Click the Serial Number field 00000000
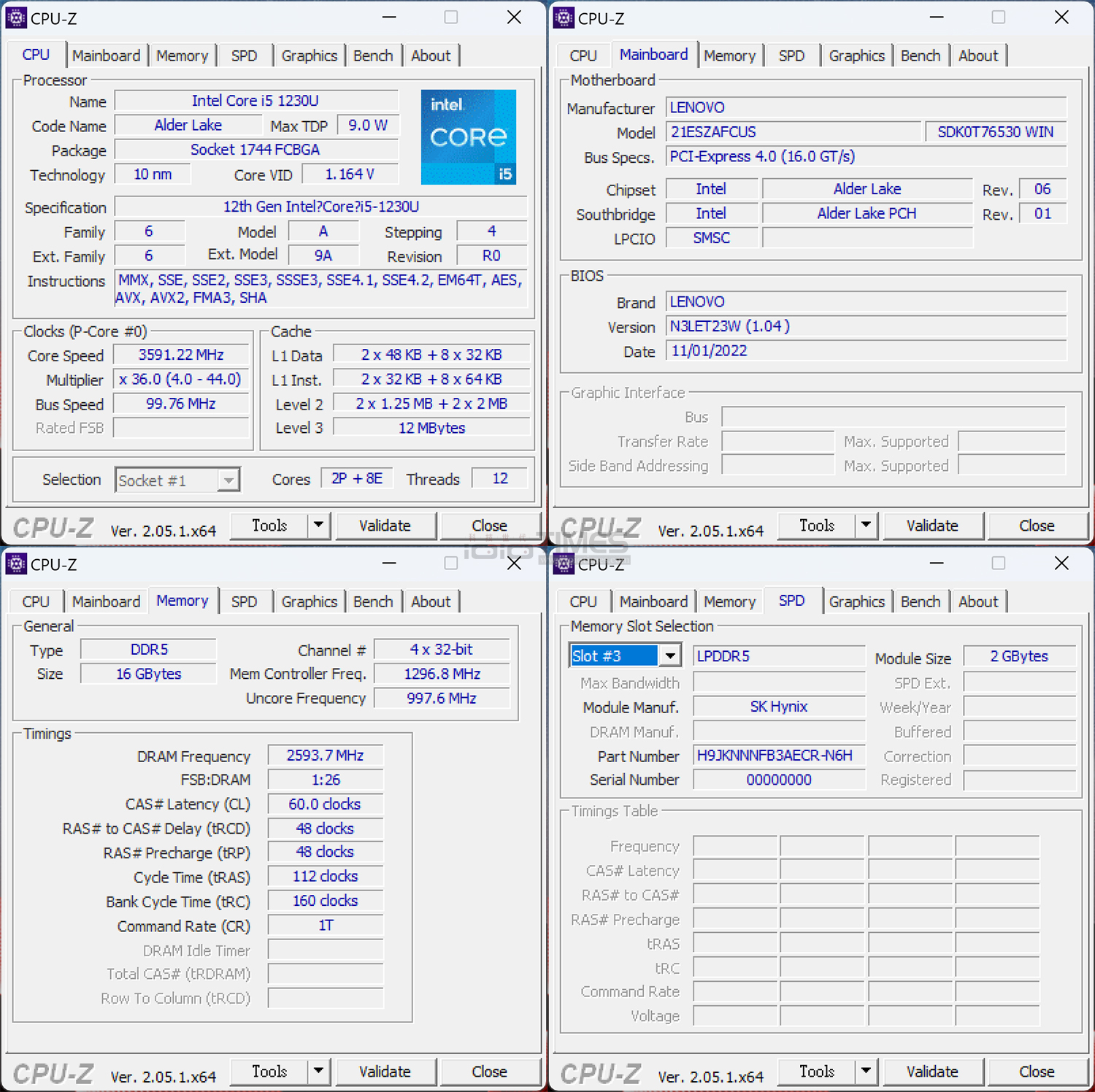The image size is (1095, 1092). 779,780
